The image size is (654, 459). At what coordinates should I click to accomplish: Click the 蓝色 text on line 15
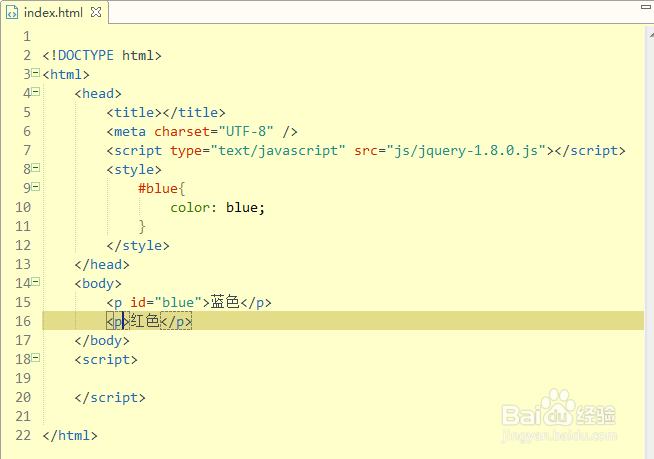(225, 302)
